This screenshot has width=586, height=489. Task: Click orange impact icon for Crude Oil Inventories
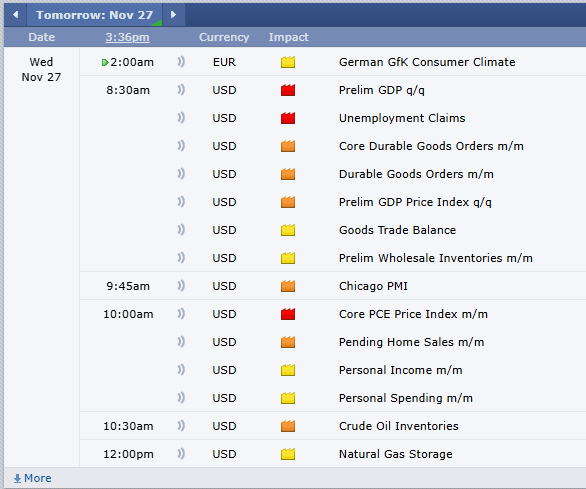click(x=288, y=426)
